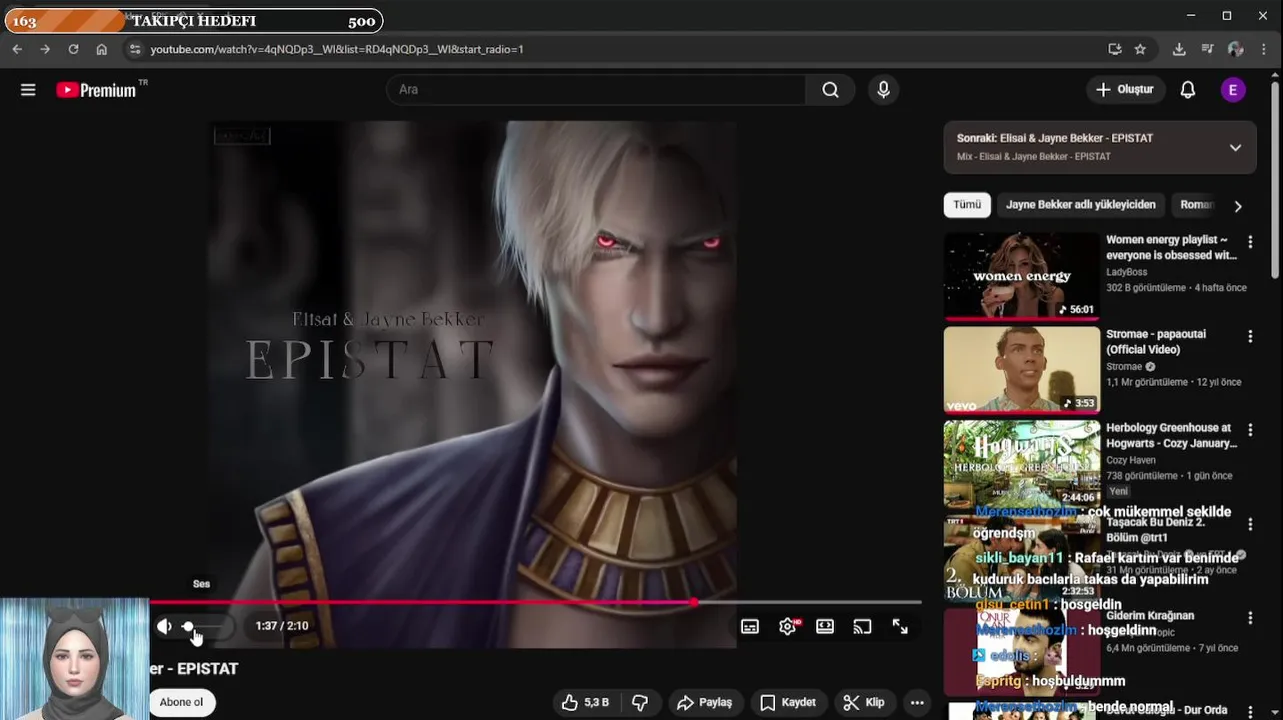Select the partially visible Roman chip

point(1196,205)
